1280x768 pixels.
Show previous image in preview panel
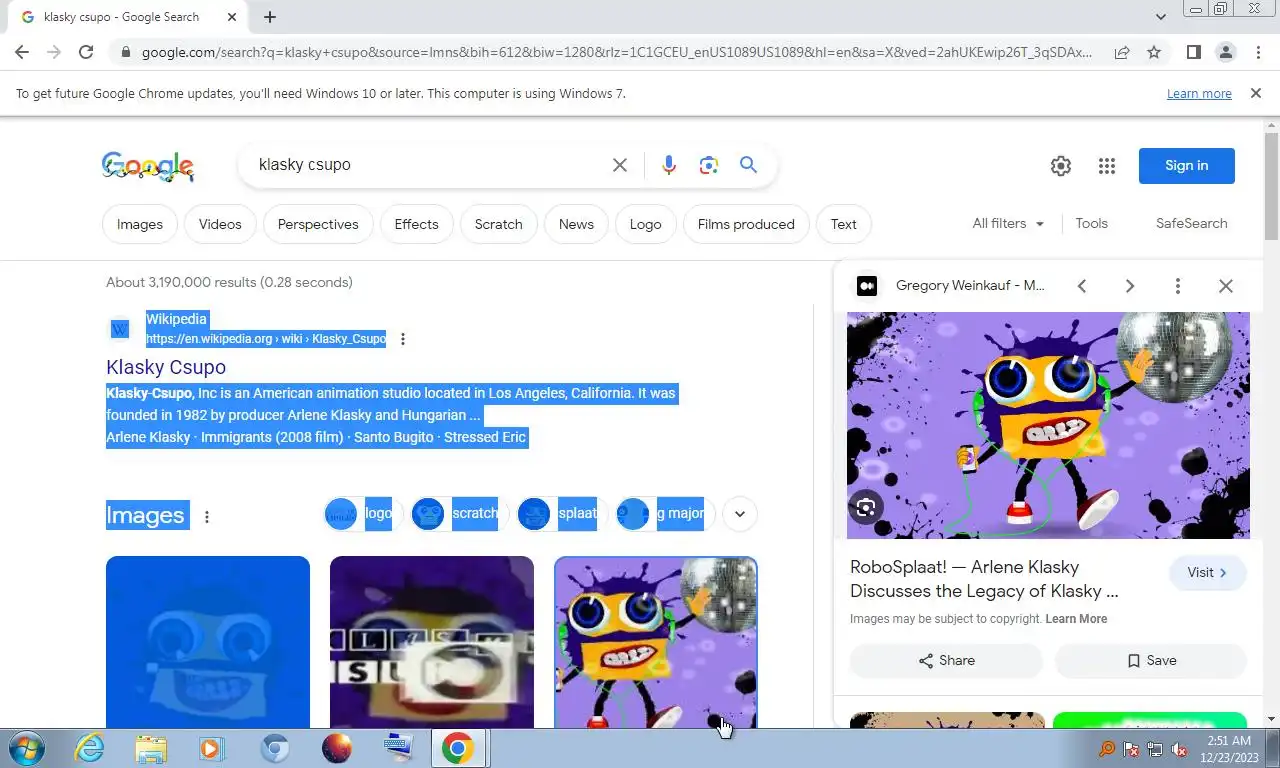(x=1082, y=286)
